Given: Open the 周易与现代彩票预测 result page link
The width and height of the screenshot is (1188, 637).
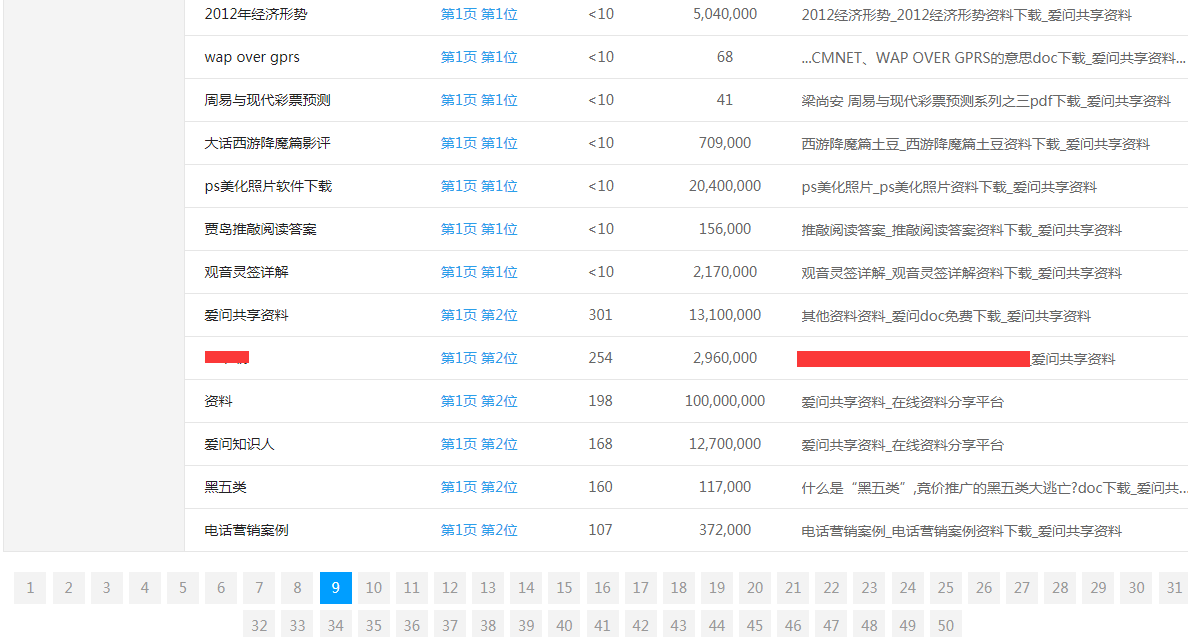Looking at the screenshot, I should click(x=479, y=100).
